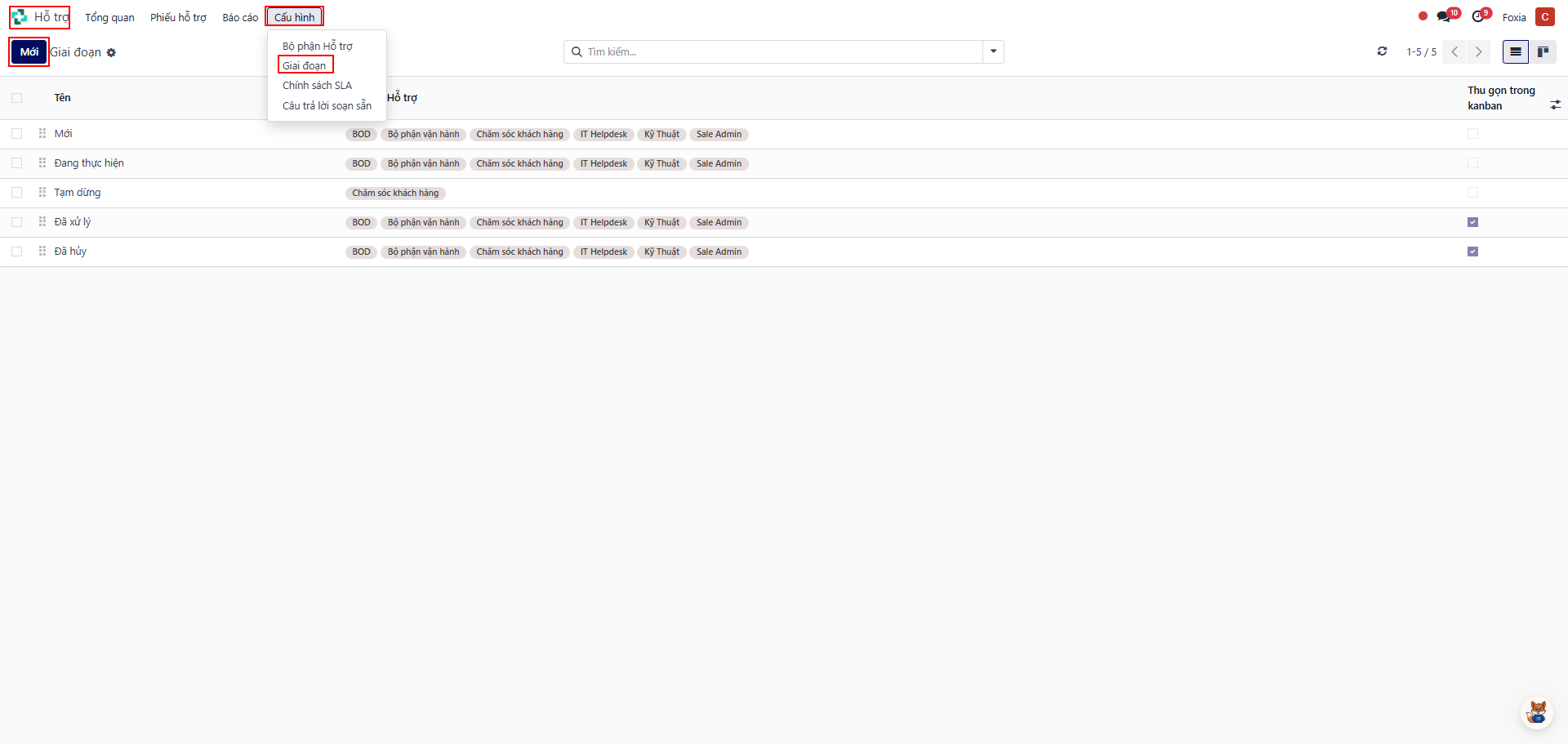Go to next page with right chevron
The image size is (1568, 744).
click(x=1478, y=51)
